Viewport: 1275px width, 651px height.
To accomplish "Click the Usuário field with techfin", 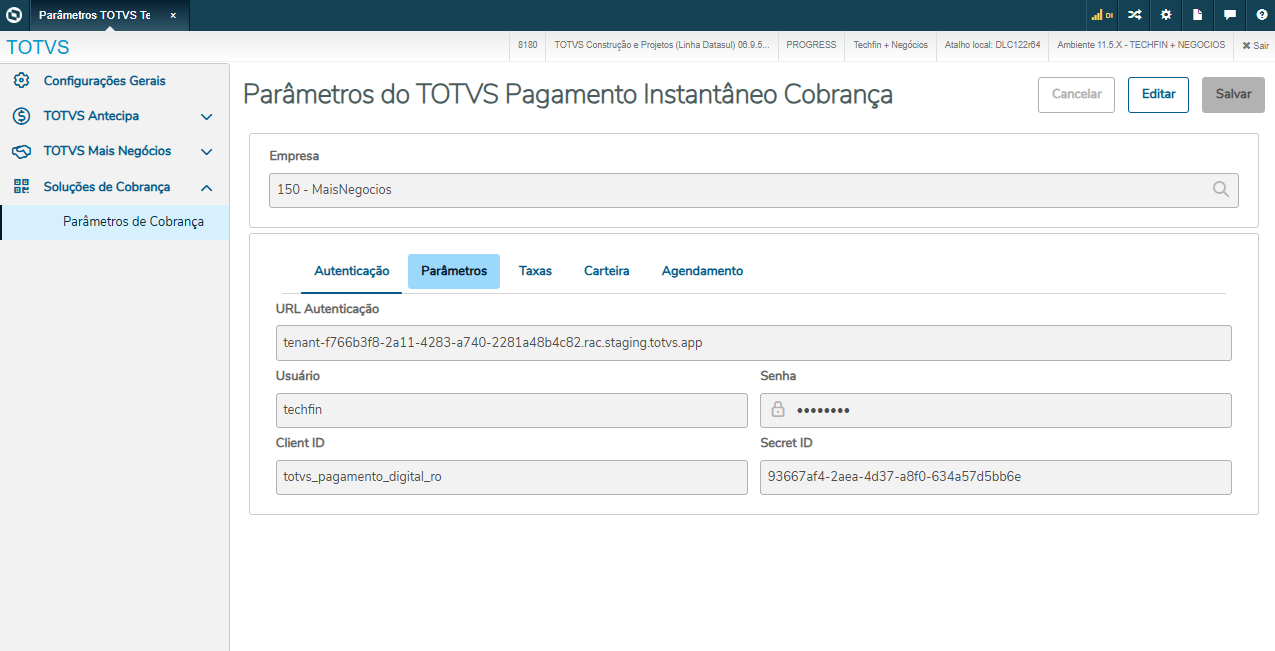I will coord(511,410).
